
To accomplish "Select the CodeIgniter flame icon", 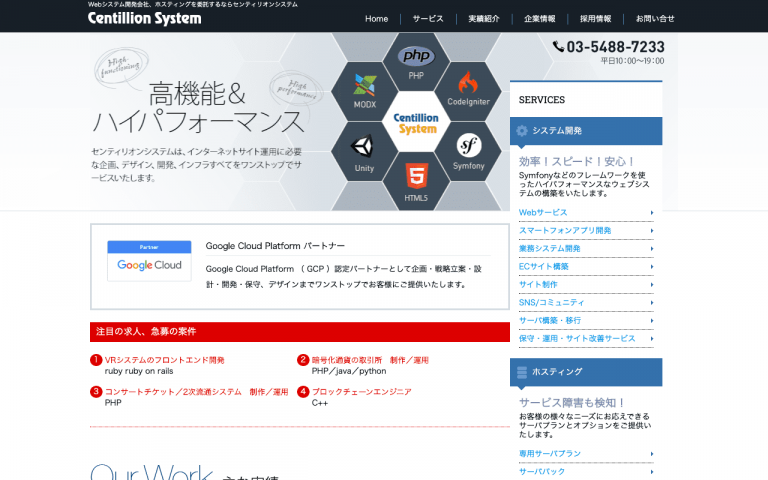I will [x=468, y=82].
